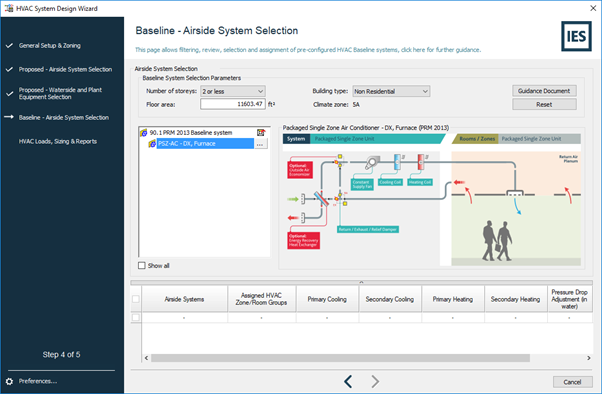Open Proposed - Airside System Selection step
Screen dimensions: 602x394
coord(65,70)
